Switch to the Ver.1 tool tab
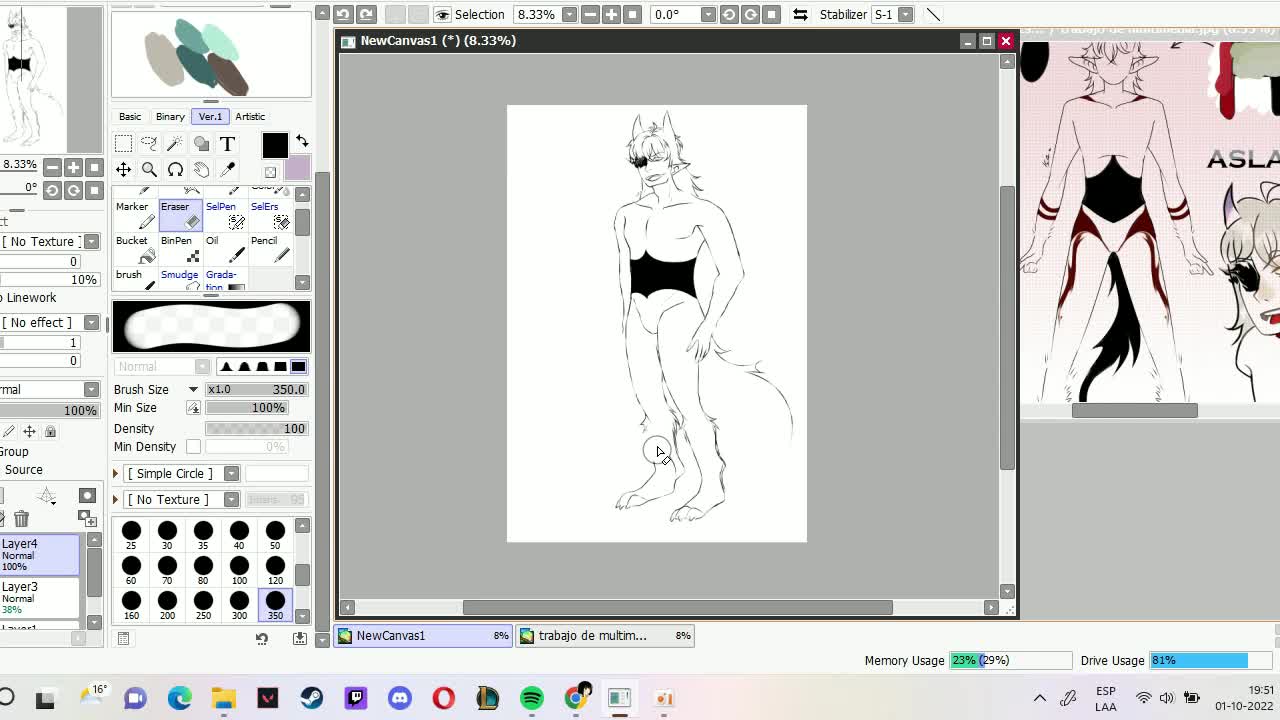 point(210,116)
